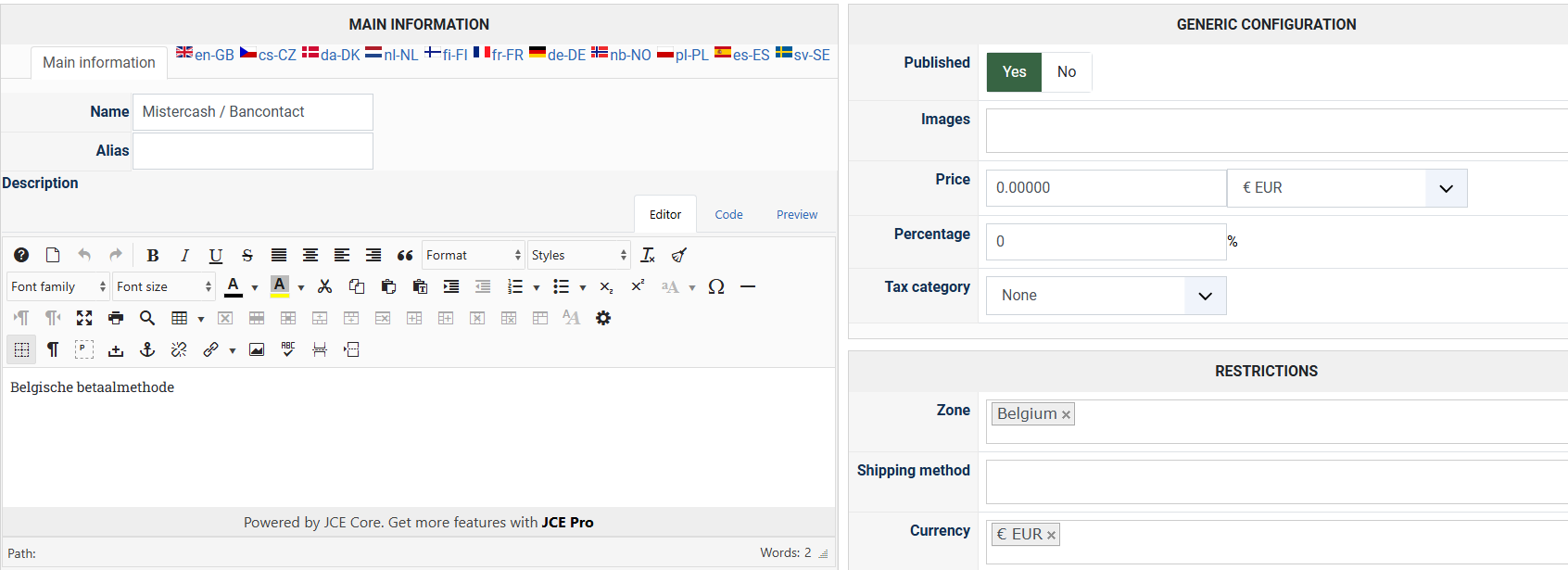Image resolution: width=1568 pixels, height=570 pixels.
Task: Open the Styles dropdown
Action: click(x=579, y=255)
